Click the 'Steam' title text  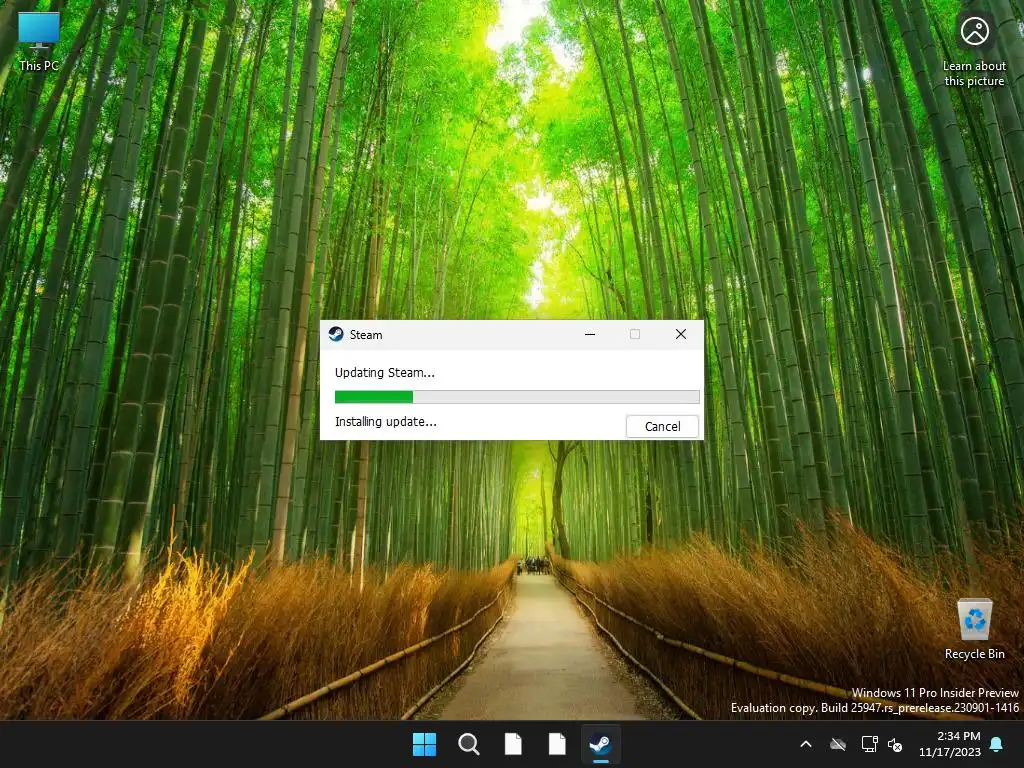point(366,335)
